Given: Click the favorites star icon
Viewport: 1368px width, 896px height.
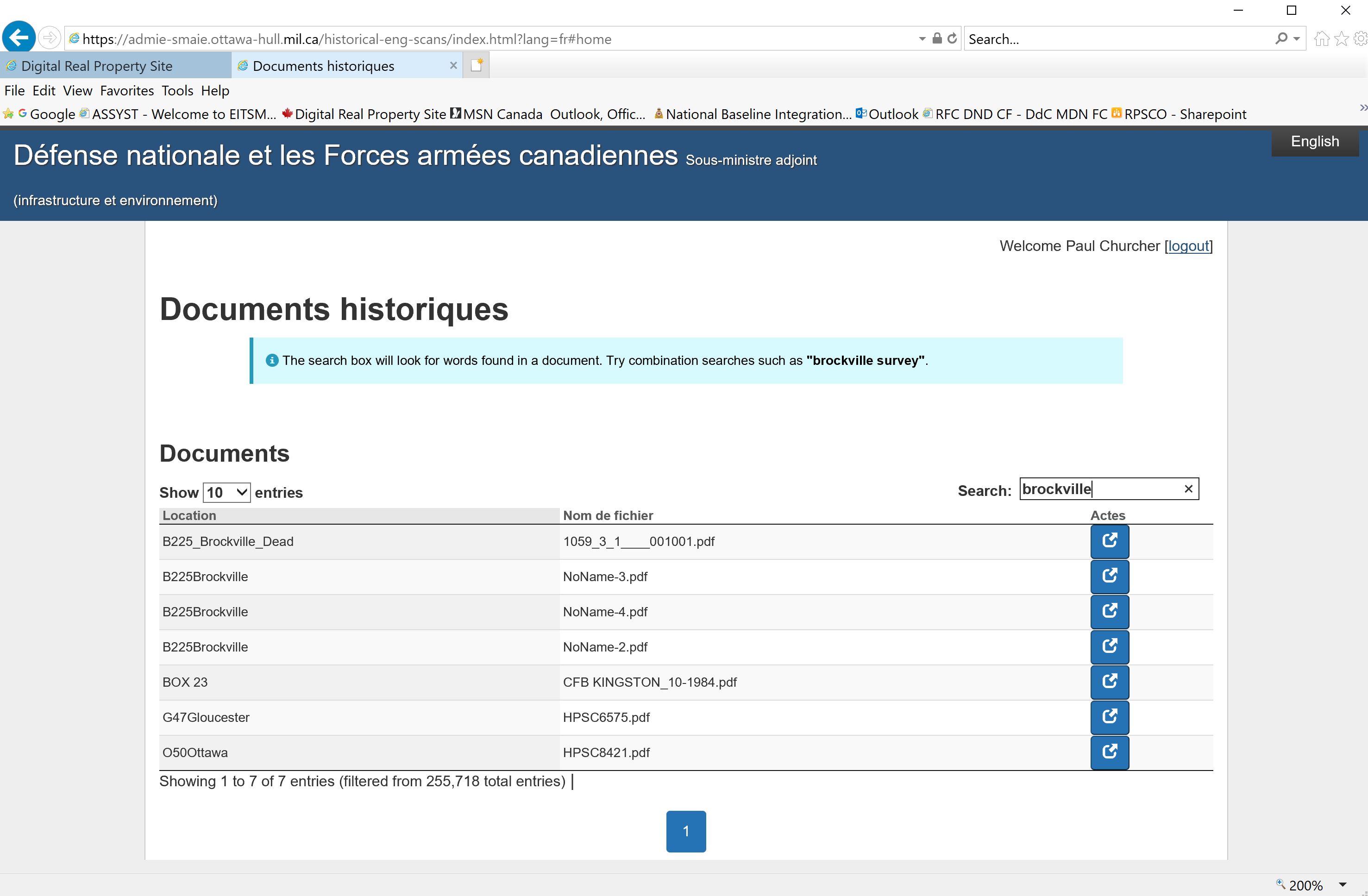Looking at the screenshot, I should [x=1341, y=39].
